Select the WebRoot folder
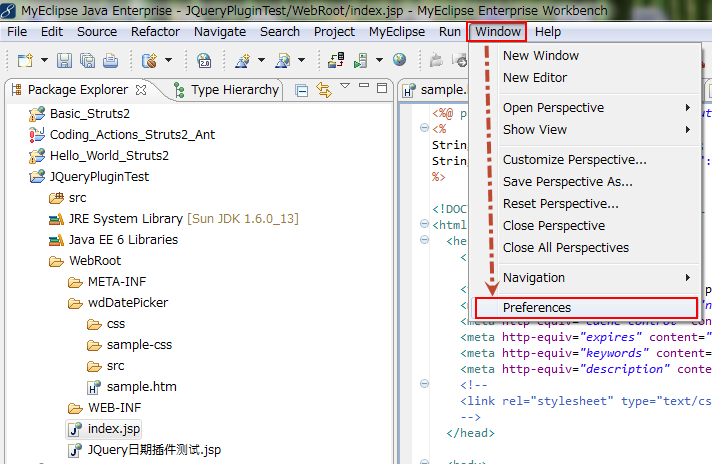 click(x=85, y=261)
